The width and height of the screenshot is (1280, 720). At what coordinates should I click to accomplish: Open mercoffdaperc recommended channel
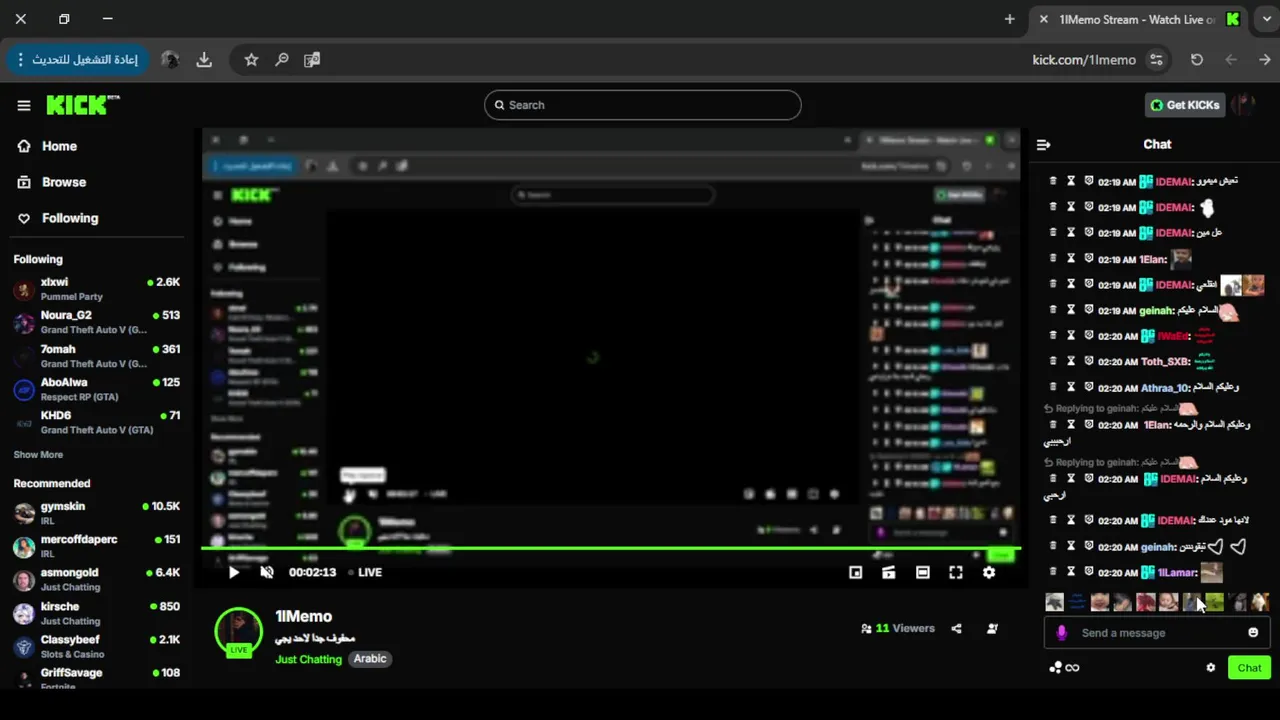coord(96,546)
